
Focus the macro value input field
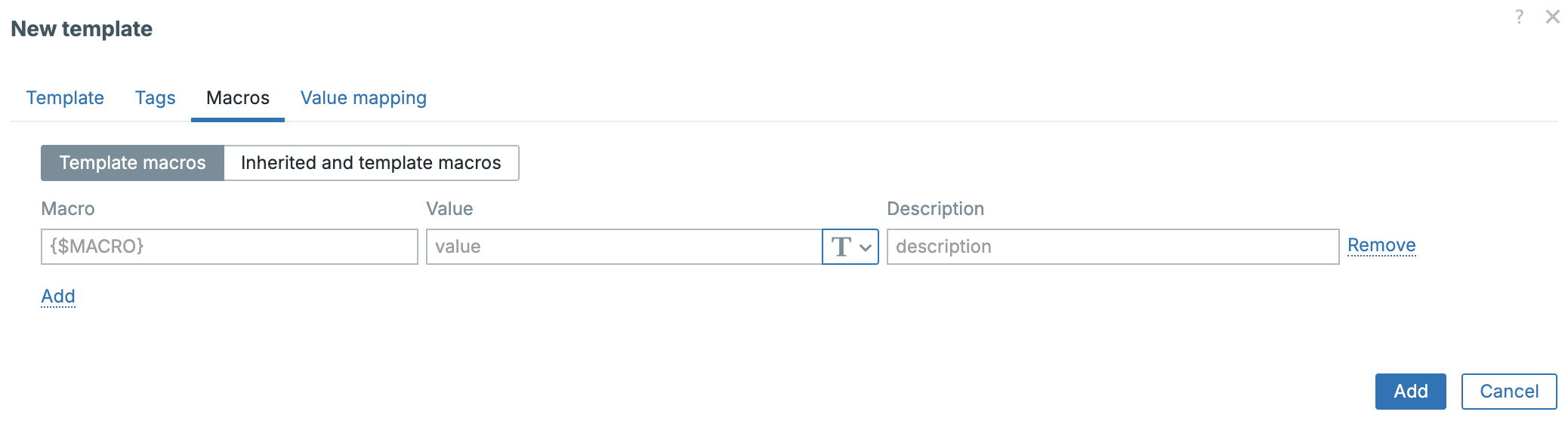(623, 247)
